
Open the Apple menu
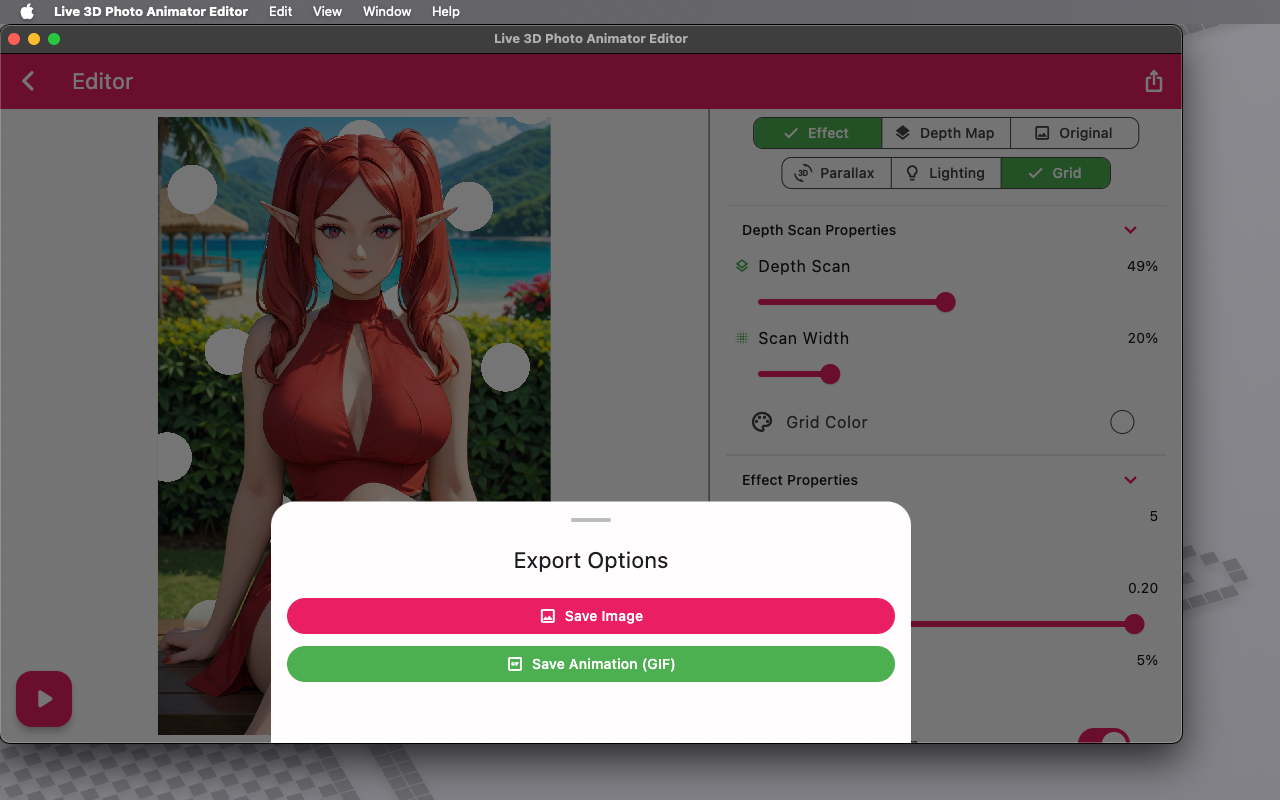click(27, 11)
